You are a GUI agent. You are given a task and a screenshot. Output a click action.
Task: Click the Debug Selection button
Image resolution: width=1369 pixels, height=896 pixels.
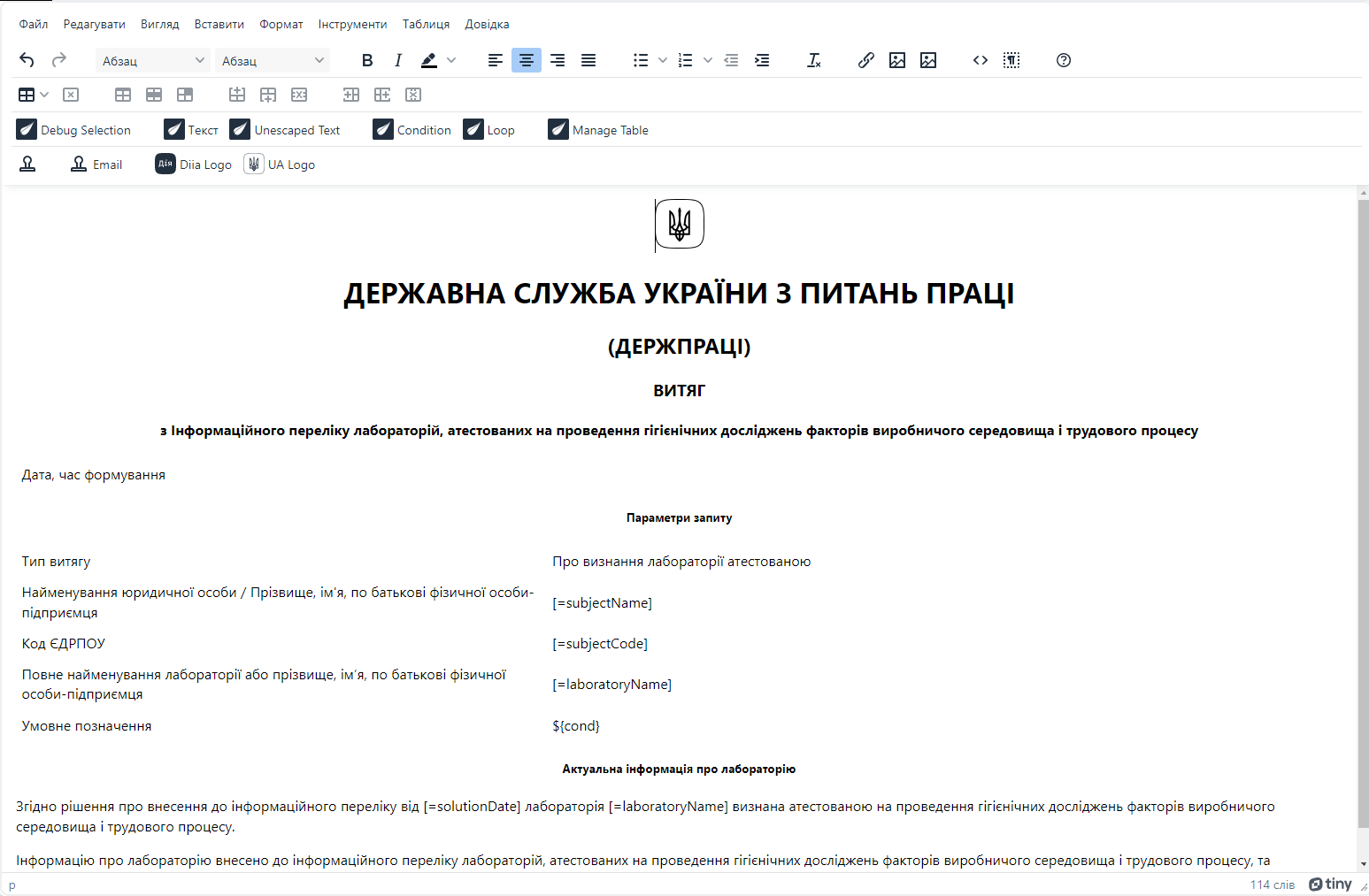tap(73, 130)
